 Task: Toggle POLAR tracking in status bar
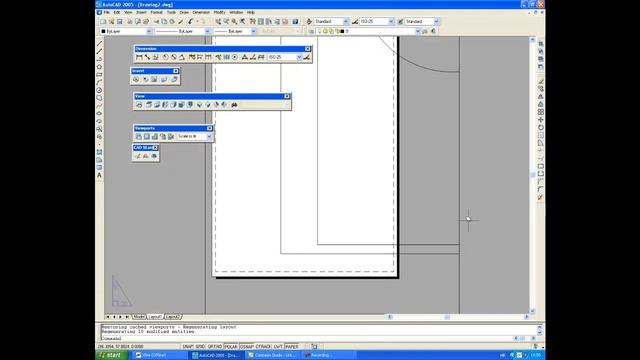click(231, 347)
